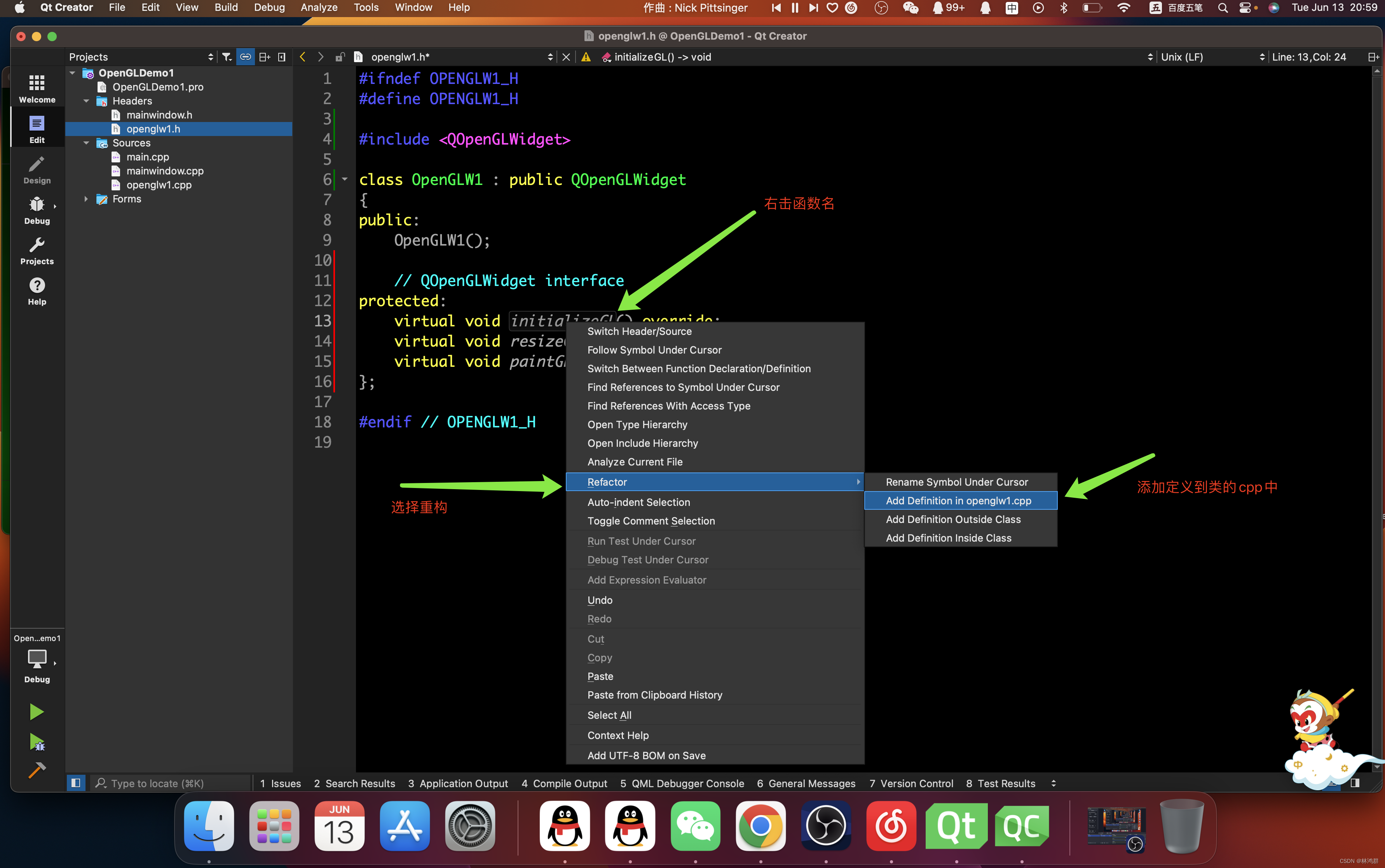Click the green Run button
1385x868 pixels.
pyautogui.click(x=36, y=712)
